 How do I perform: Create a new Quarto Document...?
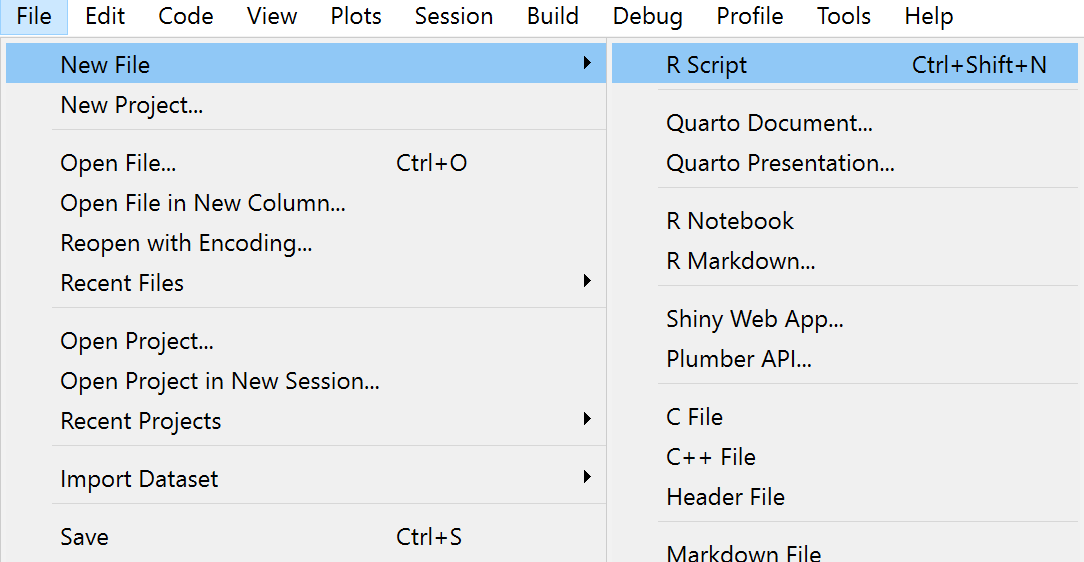pyautogui.click(x=845, y=123)
